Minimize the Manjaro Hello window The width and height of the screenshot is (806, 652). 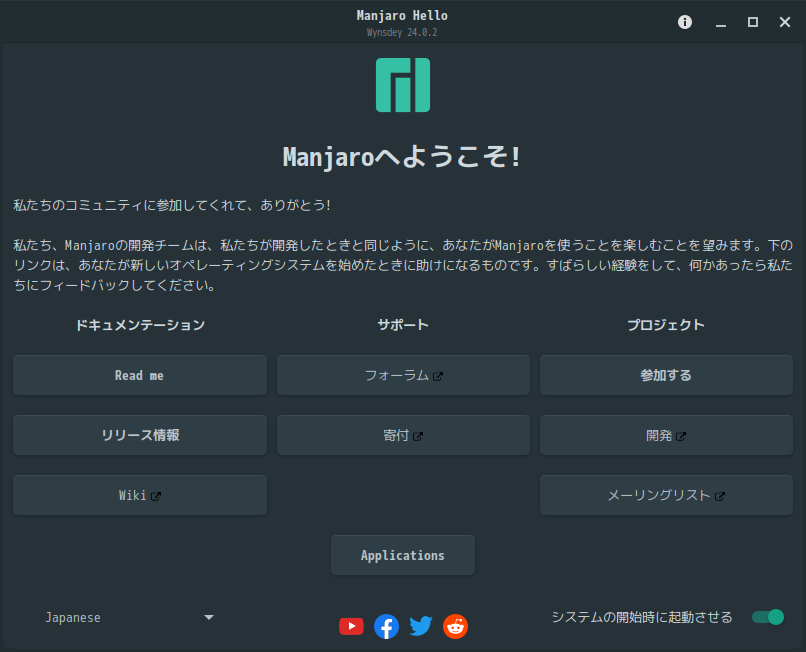(x=721, y=22)
